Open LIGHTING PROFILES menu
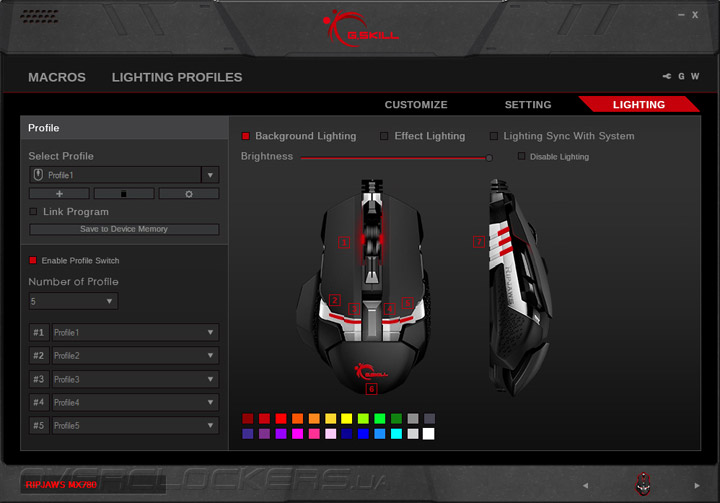The height and width of the screenshot is (503, 720). 177,77
